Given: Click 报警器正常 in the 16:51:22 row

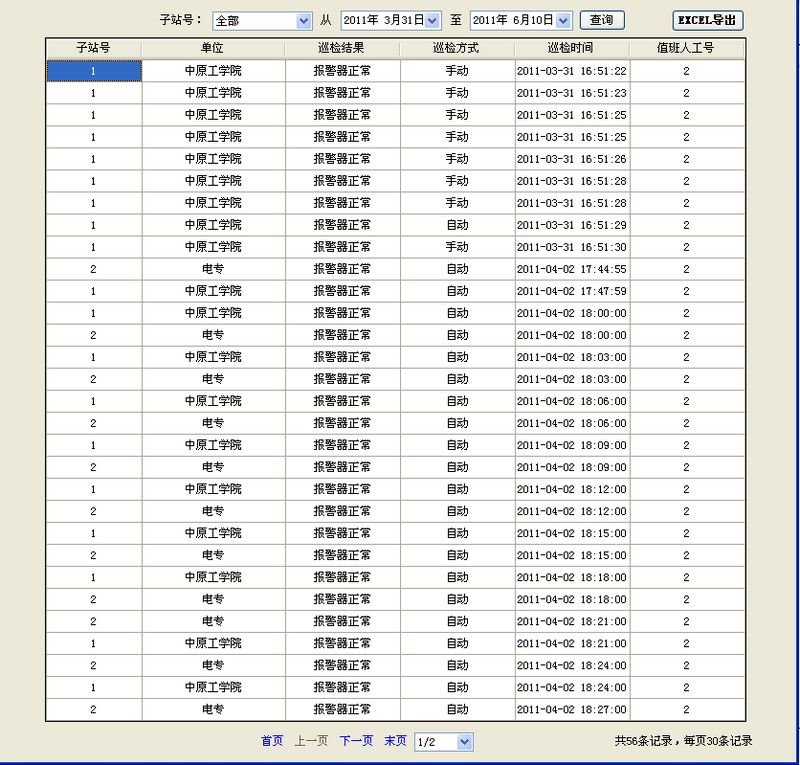Looking at the screenshot, I should [x=342, y=71].
